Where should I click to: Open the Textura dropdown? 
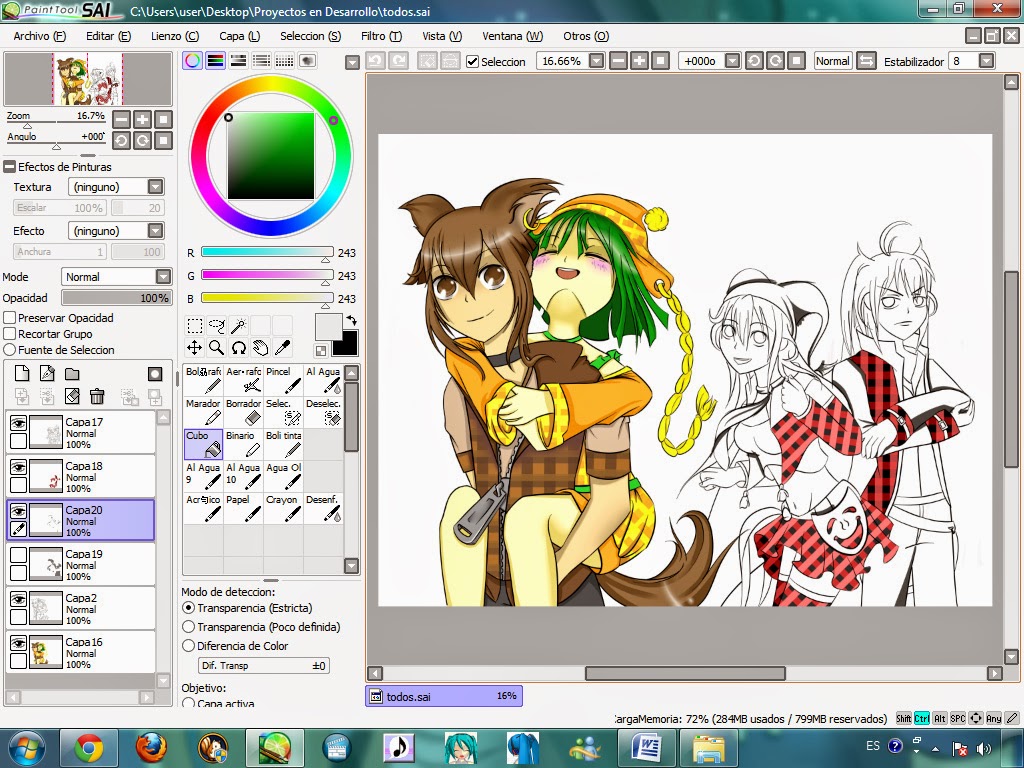point(155,187)
